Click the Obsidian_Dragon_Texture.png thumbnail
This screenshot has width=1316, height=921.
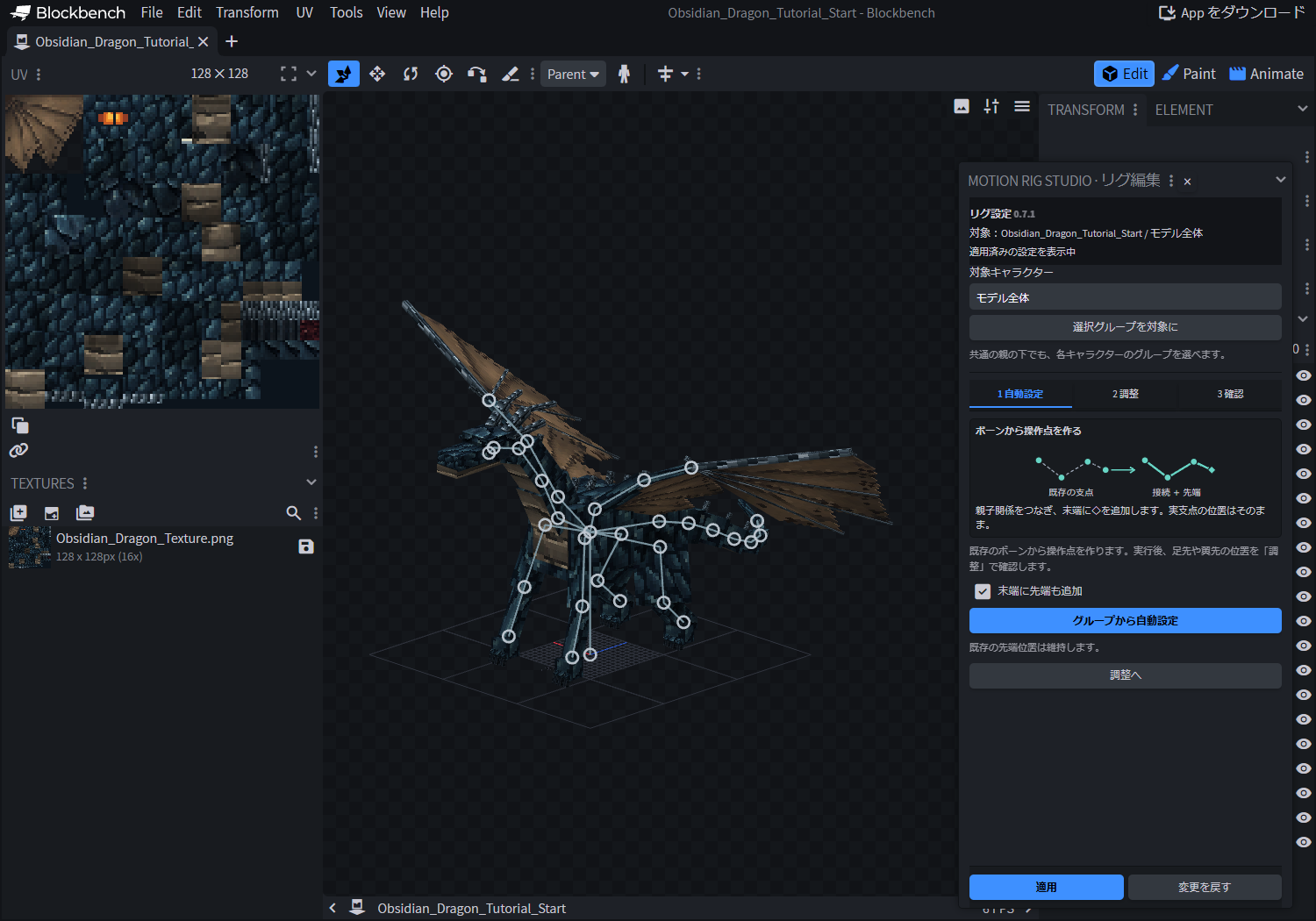(x=30, y=547)
